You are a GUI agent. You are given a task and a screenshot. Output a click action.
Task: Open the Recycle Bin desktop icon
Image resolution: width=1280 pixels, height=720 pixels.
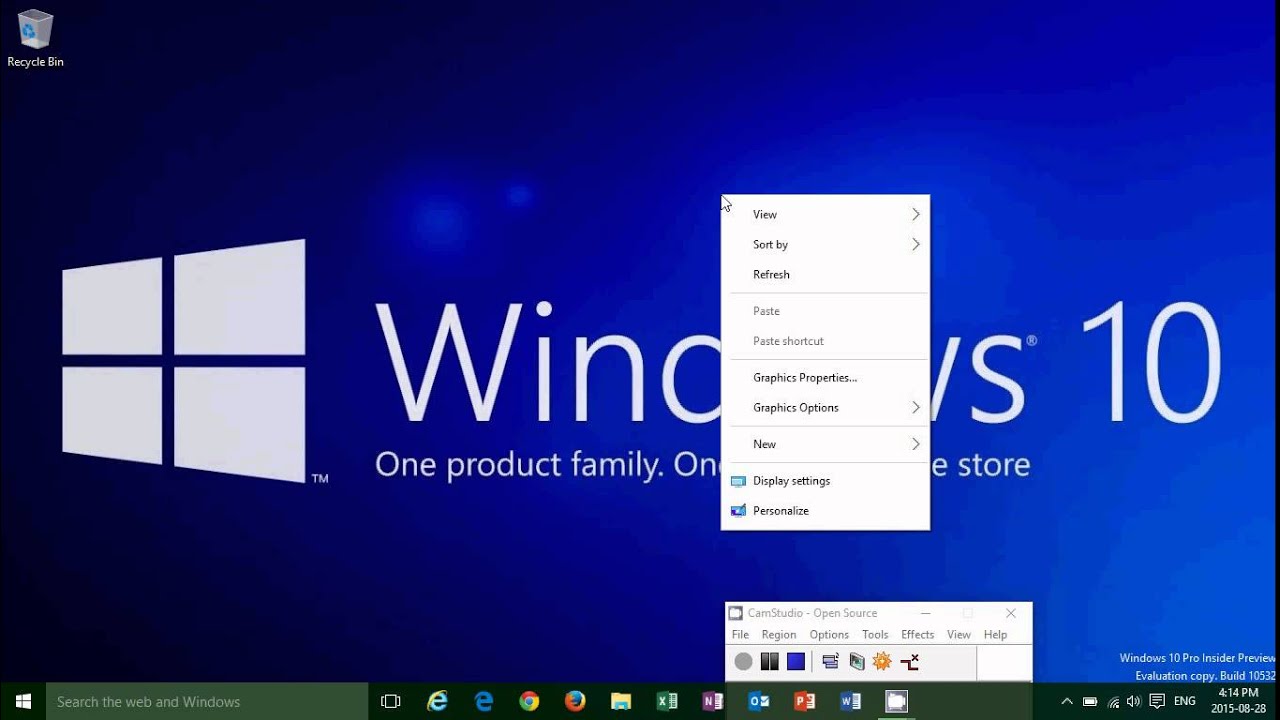[35, 39]
